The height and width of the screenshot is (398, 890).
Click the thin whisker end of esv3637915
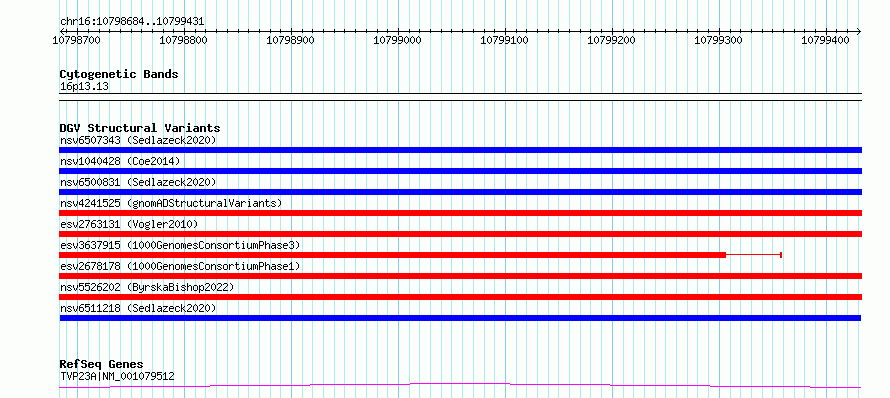click(781, 255)
